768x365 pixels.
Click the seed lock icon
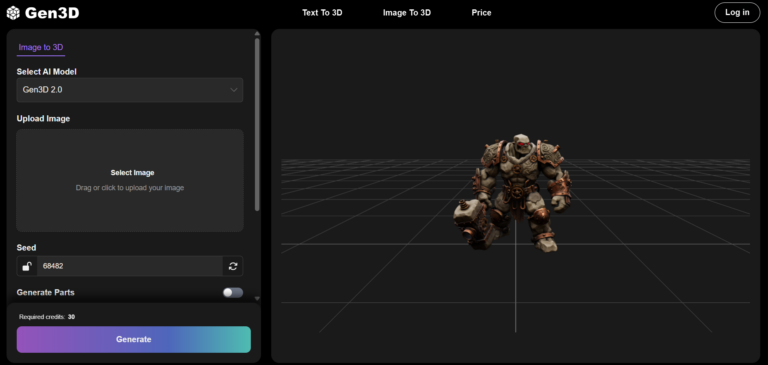tap(27, 266)
